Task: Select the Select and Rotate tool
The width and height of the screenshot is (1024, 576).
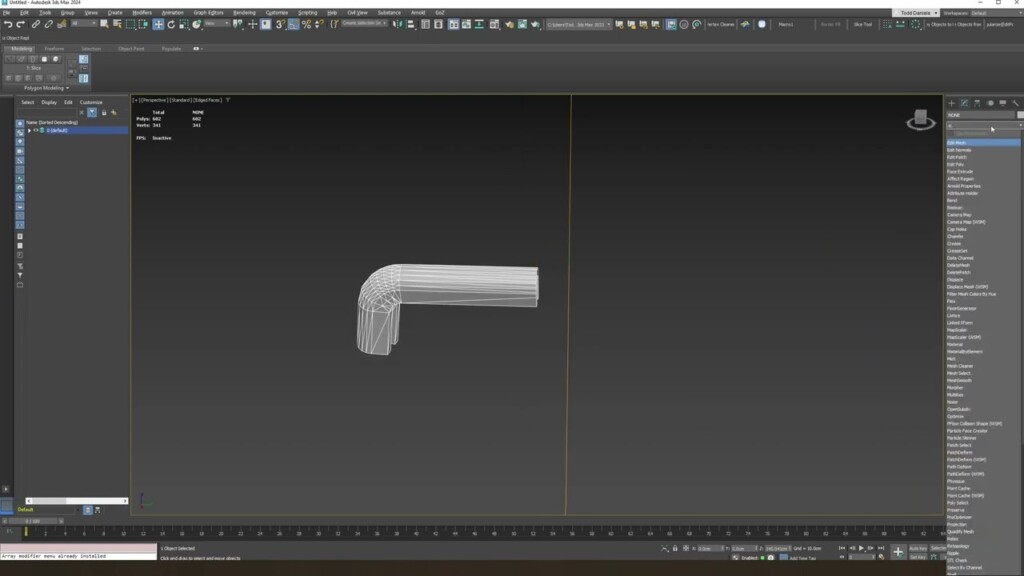Action: (x=170, y=25)
